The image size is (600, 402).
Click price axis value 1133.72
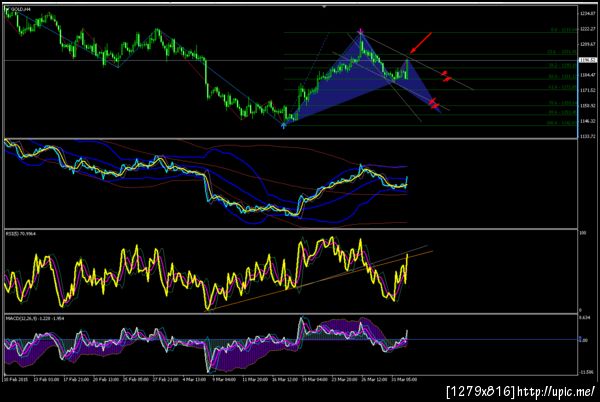tap(588, 136)
